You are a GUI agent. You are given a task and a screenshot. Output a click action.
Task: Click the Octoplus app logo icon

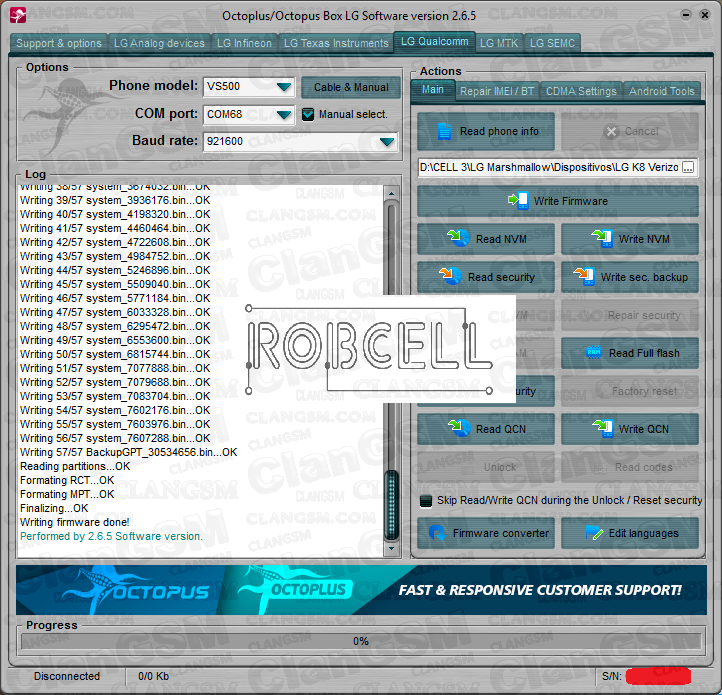(x=18, y=15)
